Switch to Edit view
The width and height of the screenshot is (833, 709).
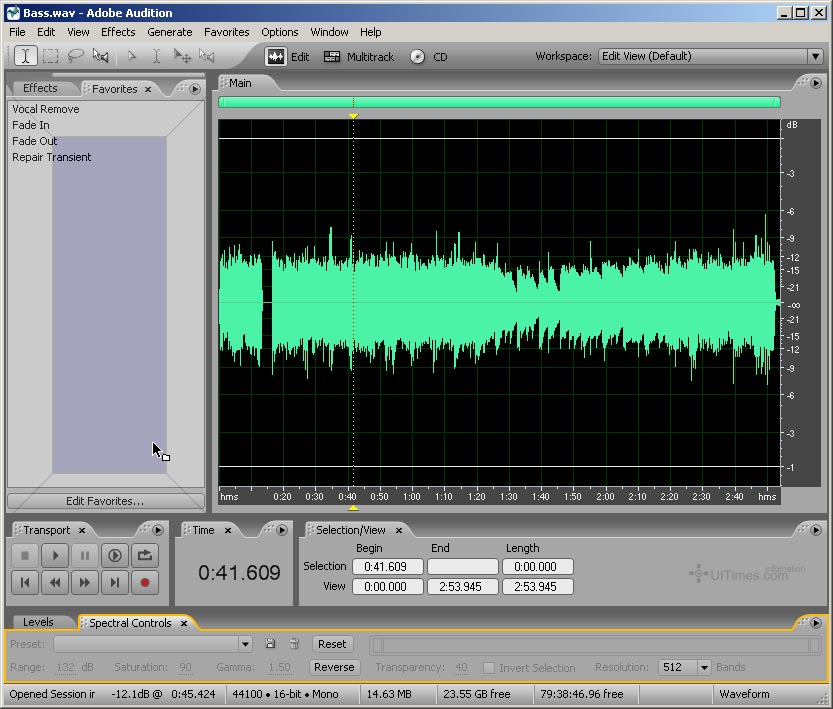pyautogui.click(x=287, y=56)
